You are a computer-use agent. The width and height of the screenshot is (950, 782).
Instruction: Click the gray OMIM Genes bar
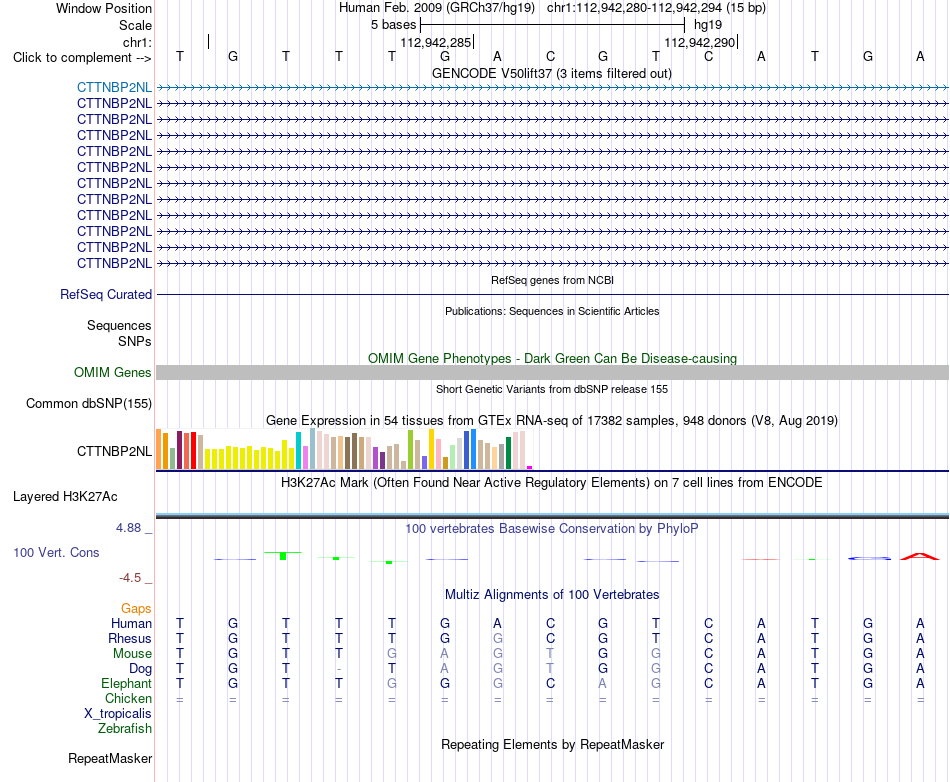point(552,373)
